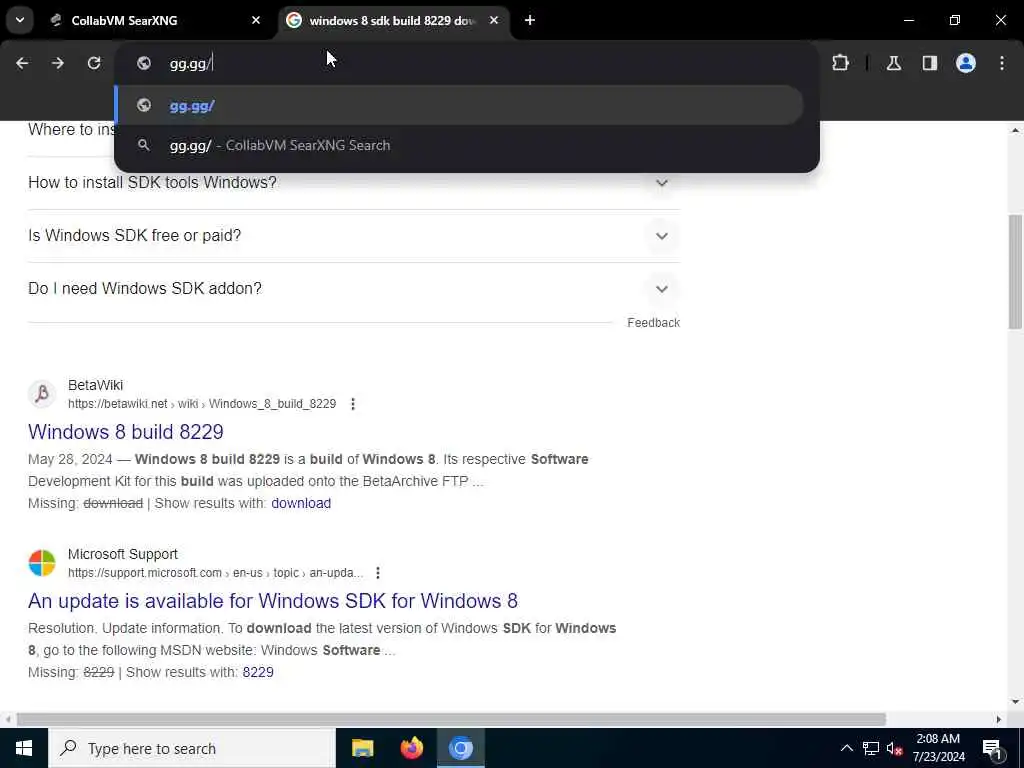Open the Windows Start menu
The height and width of the screenshot is (768, 1024).
(24, 748)
